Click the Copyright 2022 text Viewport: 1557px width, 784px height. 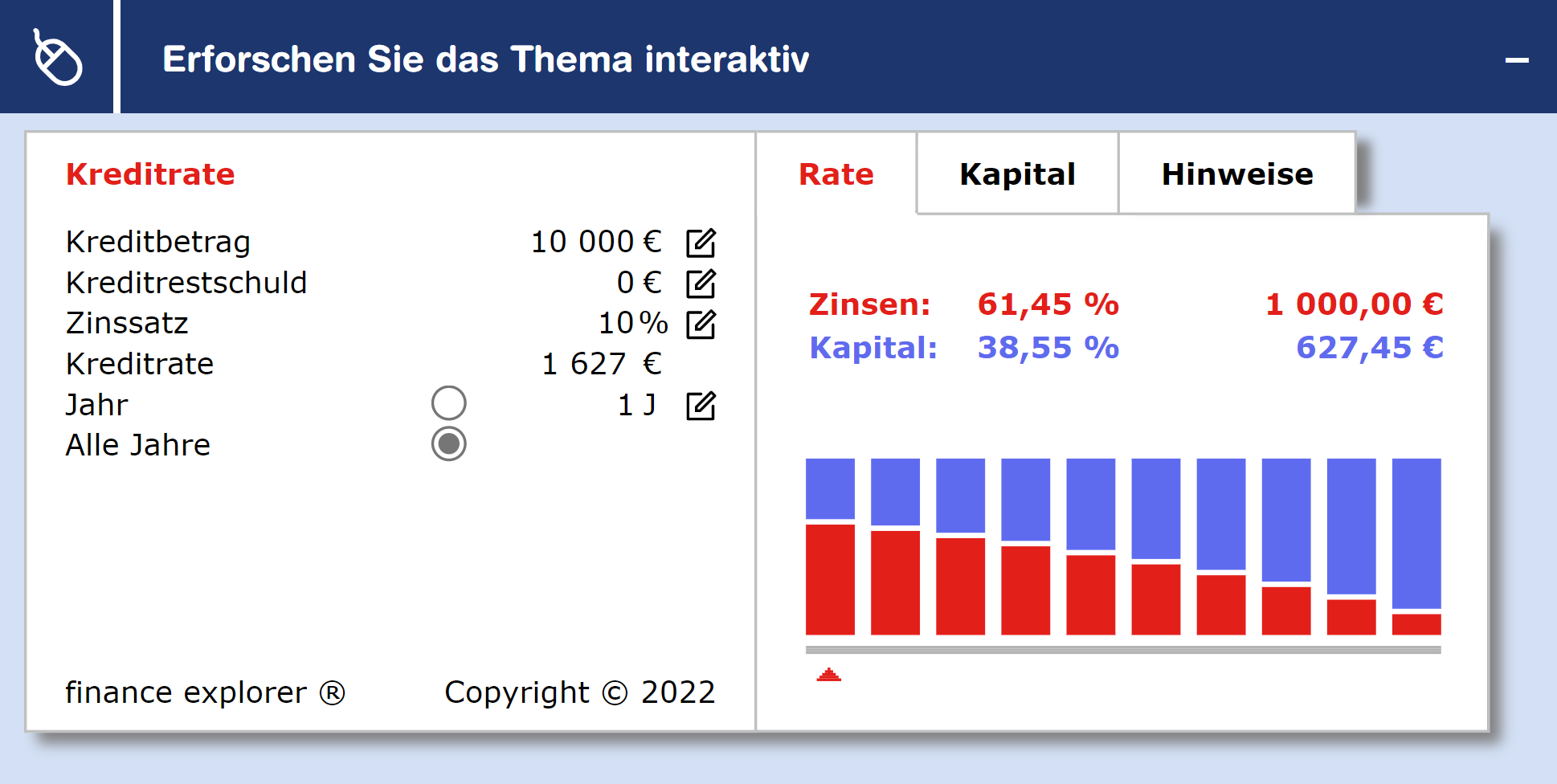pos(580,692)
